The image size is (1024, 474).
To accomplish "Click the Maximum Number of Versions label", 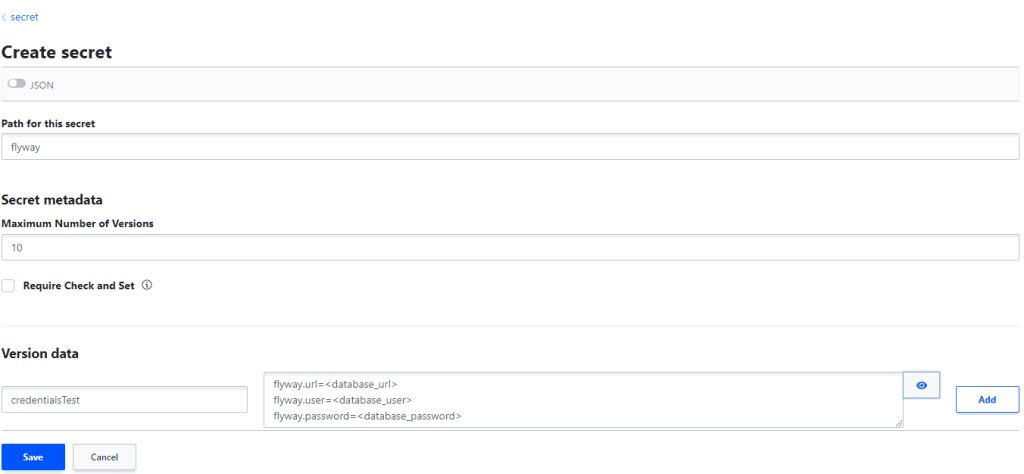I will pos(78,224).
